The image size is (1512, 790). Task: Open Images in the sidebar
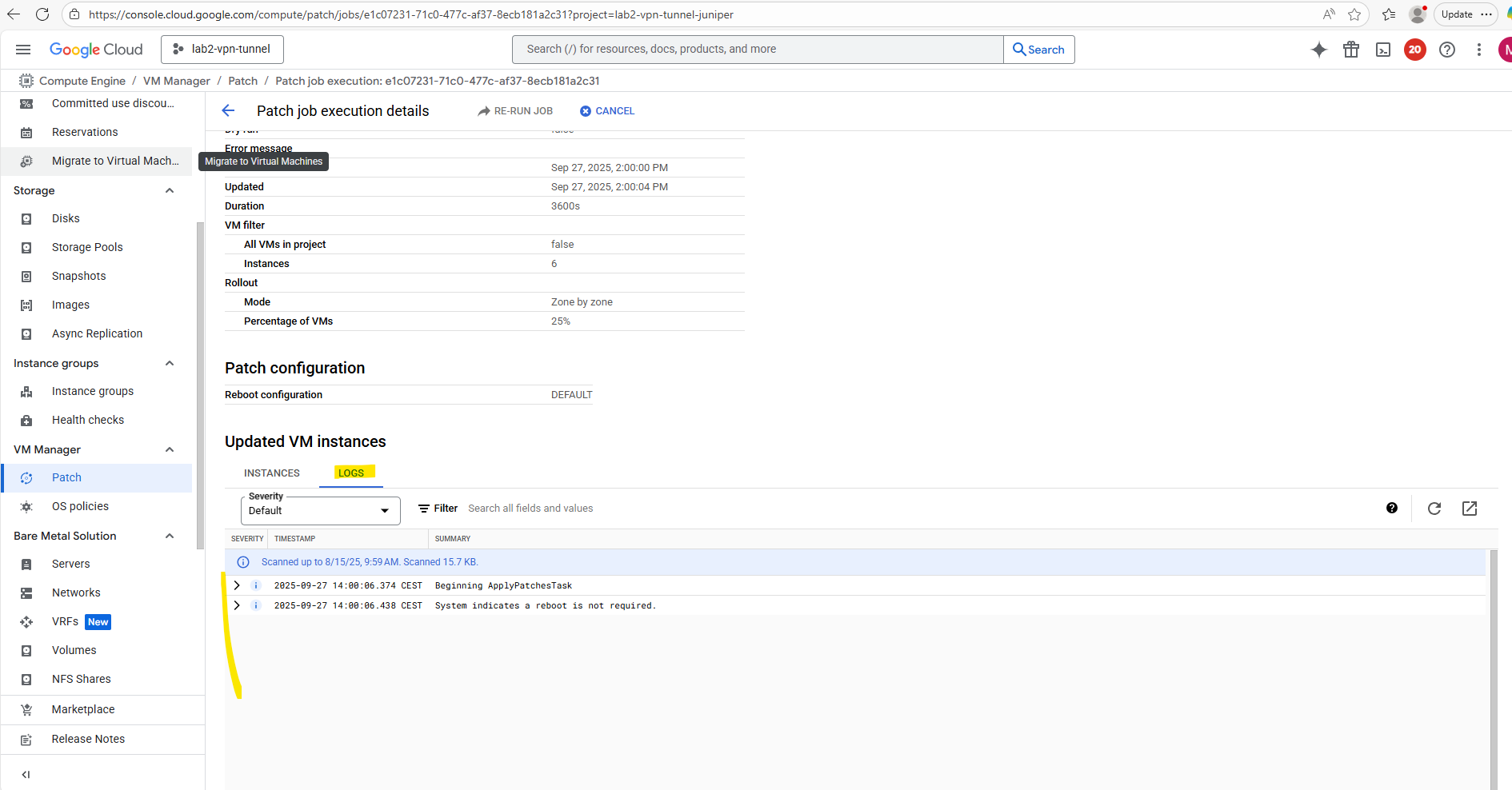point(97,305)
